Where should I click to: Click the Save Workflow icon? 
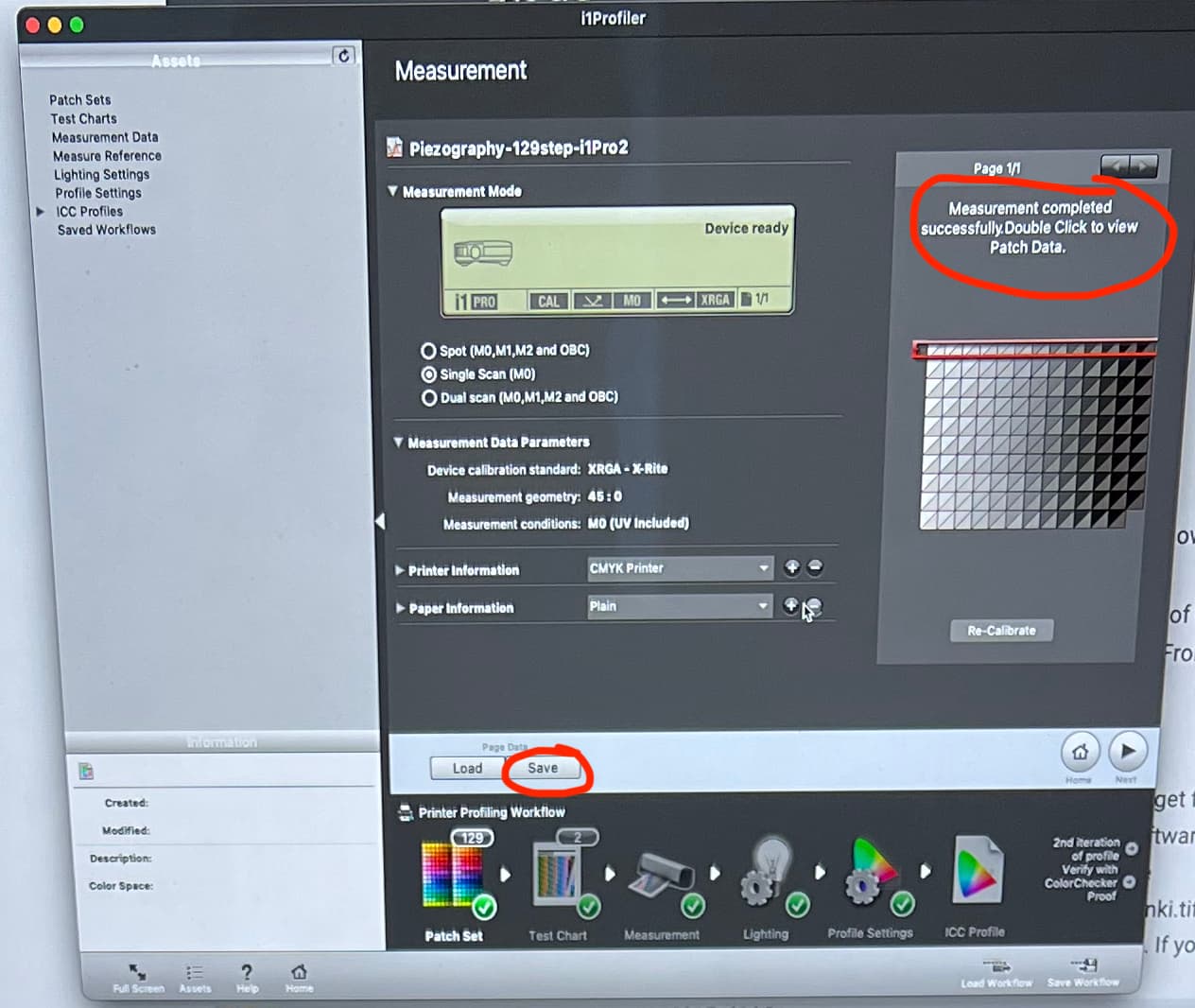click(x=1084, y=965)
